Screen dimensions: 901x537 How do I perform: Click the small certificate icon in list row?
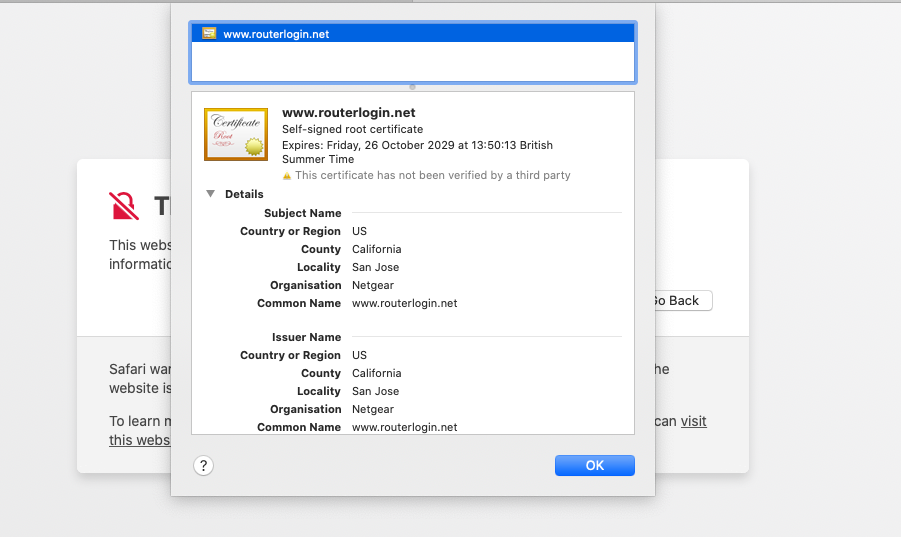point(209,33)
